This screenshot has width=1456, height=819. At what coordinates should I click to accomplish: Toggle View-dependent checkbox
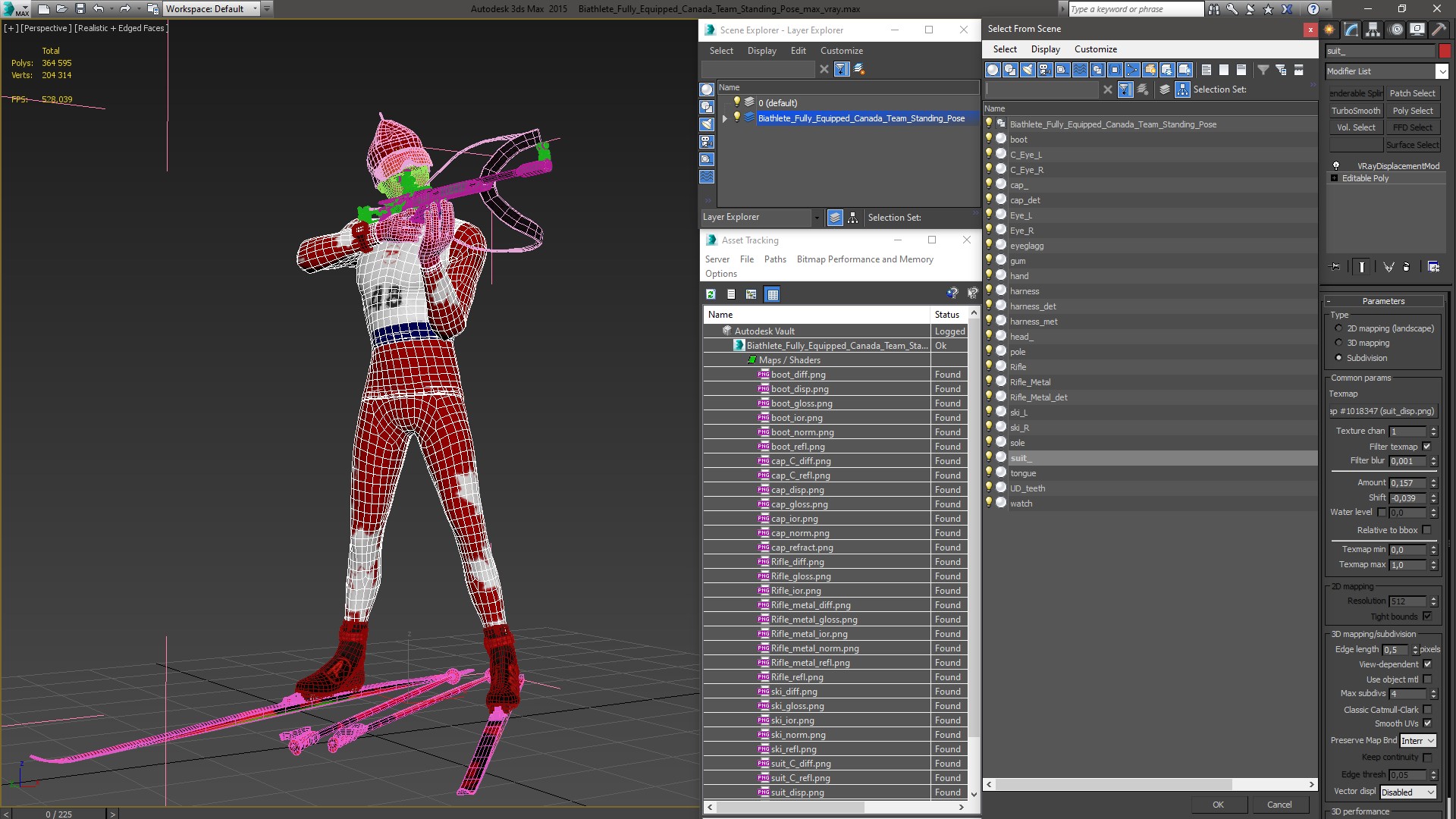coord(1427,664)
